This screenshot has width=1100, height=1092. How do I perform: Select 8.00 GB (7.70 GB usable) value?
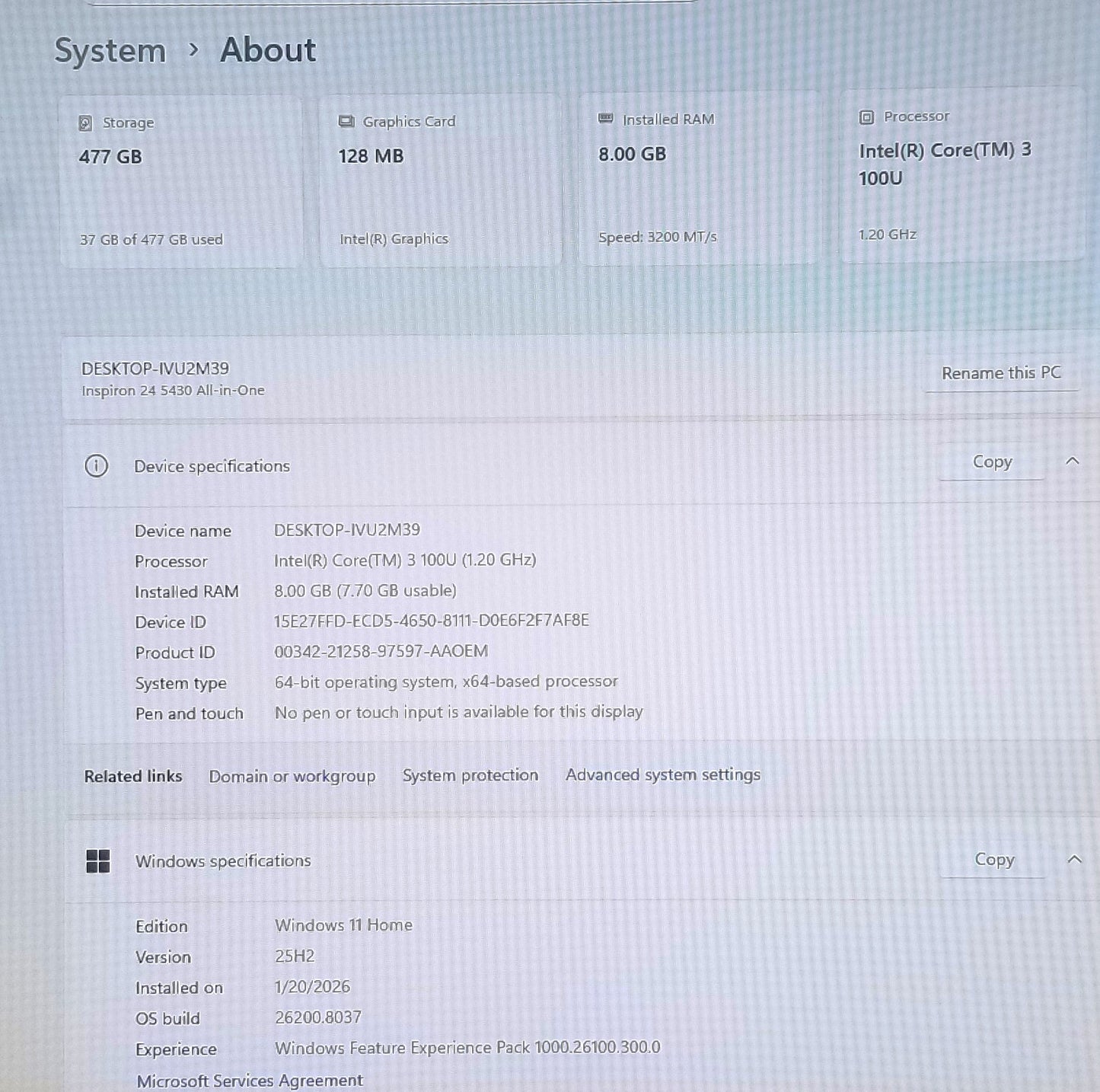365,591
